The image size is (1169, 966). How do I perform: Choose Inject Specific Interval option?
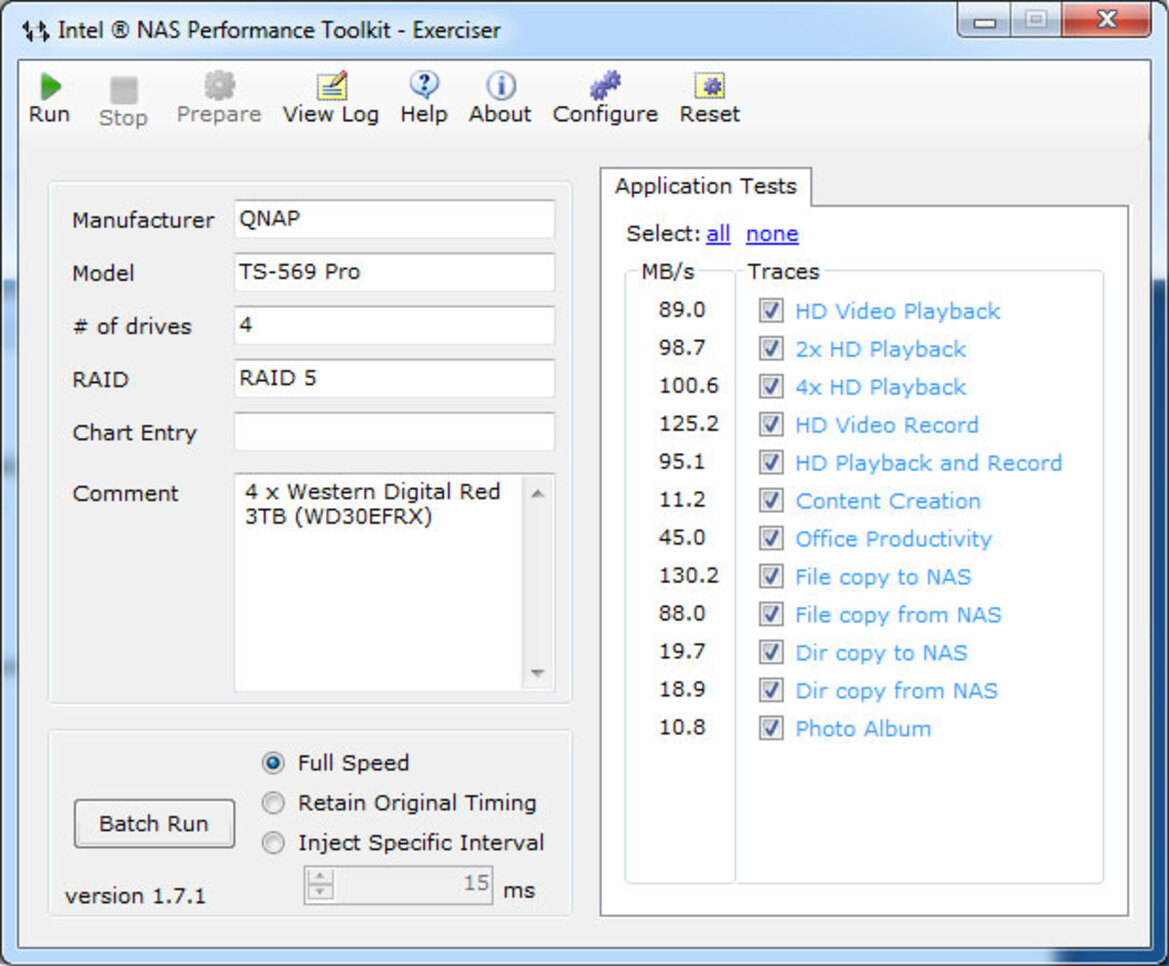[x=274, y=843]
